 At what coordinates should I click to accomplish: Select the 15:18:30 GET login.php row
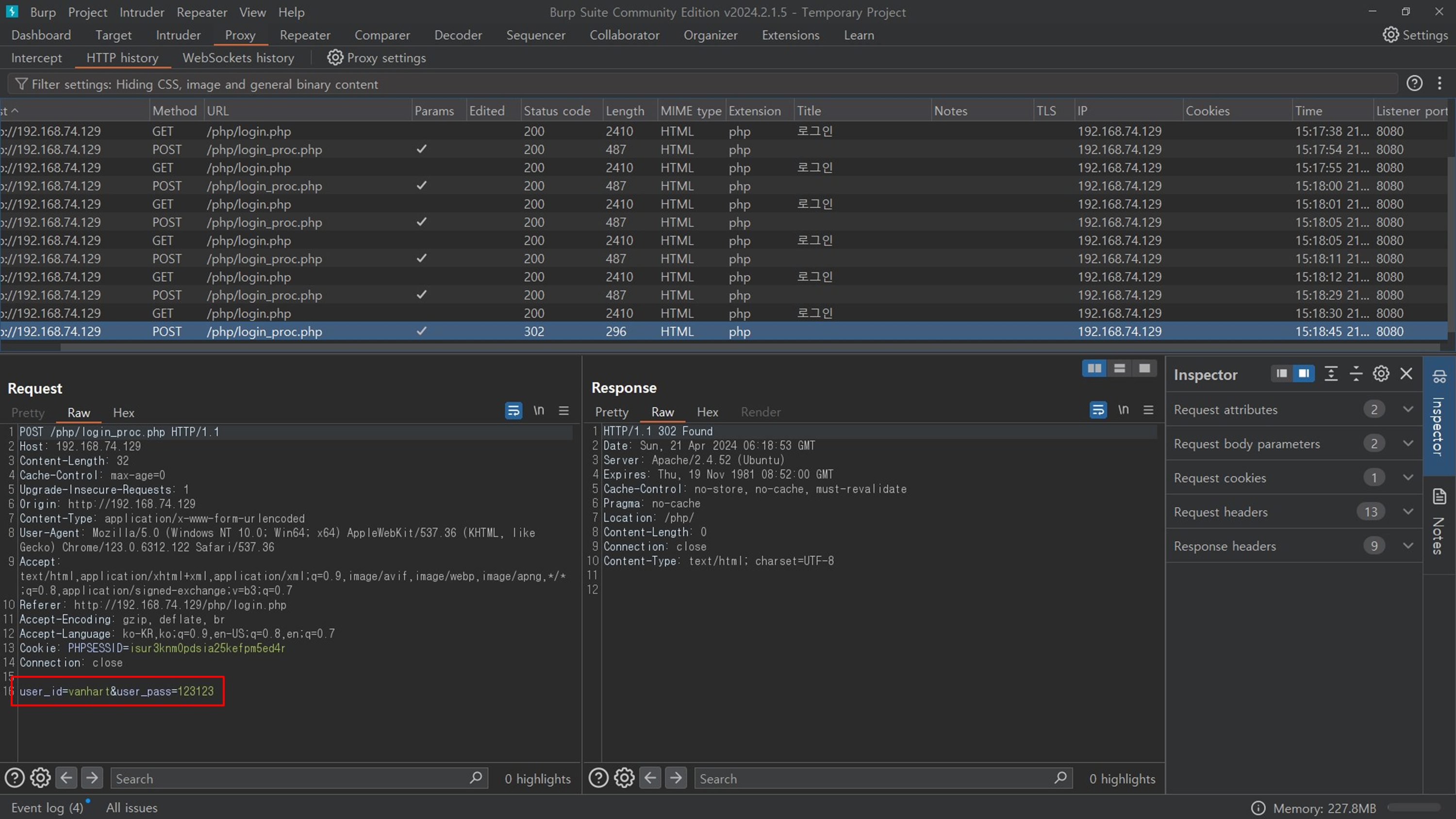724,313
